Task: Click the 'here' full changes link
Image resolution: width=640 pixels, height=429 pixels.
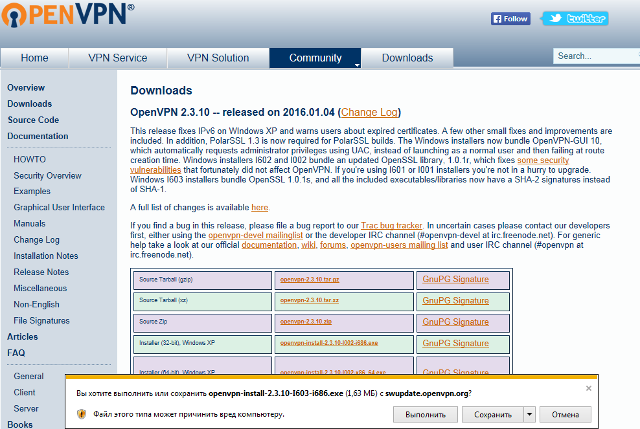Action: 260,207
